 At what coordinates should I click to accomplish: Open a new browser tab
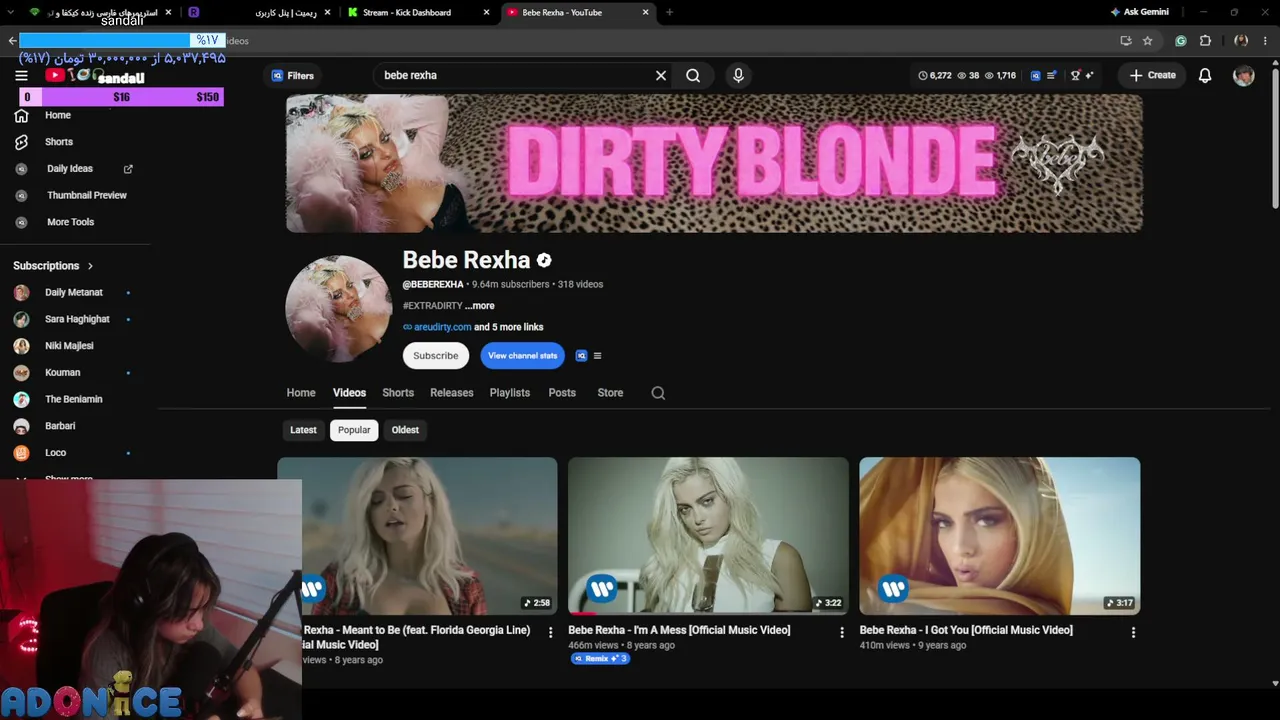(x=669, y=12)
